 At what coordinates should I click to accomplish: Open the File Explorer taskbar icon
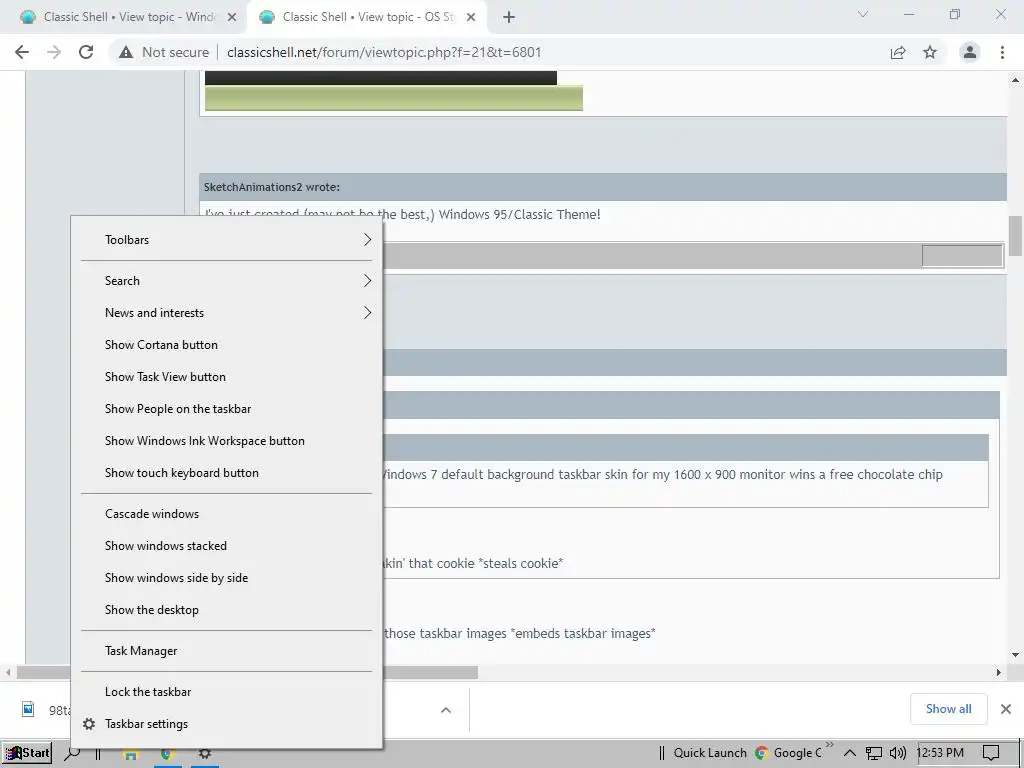(130, 754)
